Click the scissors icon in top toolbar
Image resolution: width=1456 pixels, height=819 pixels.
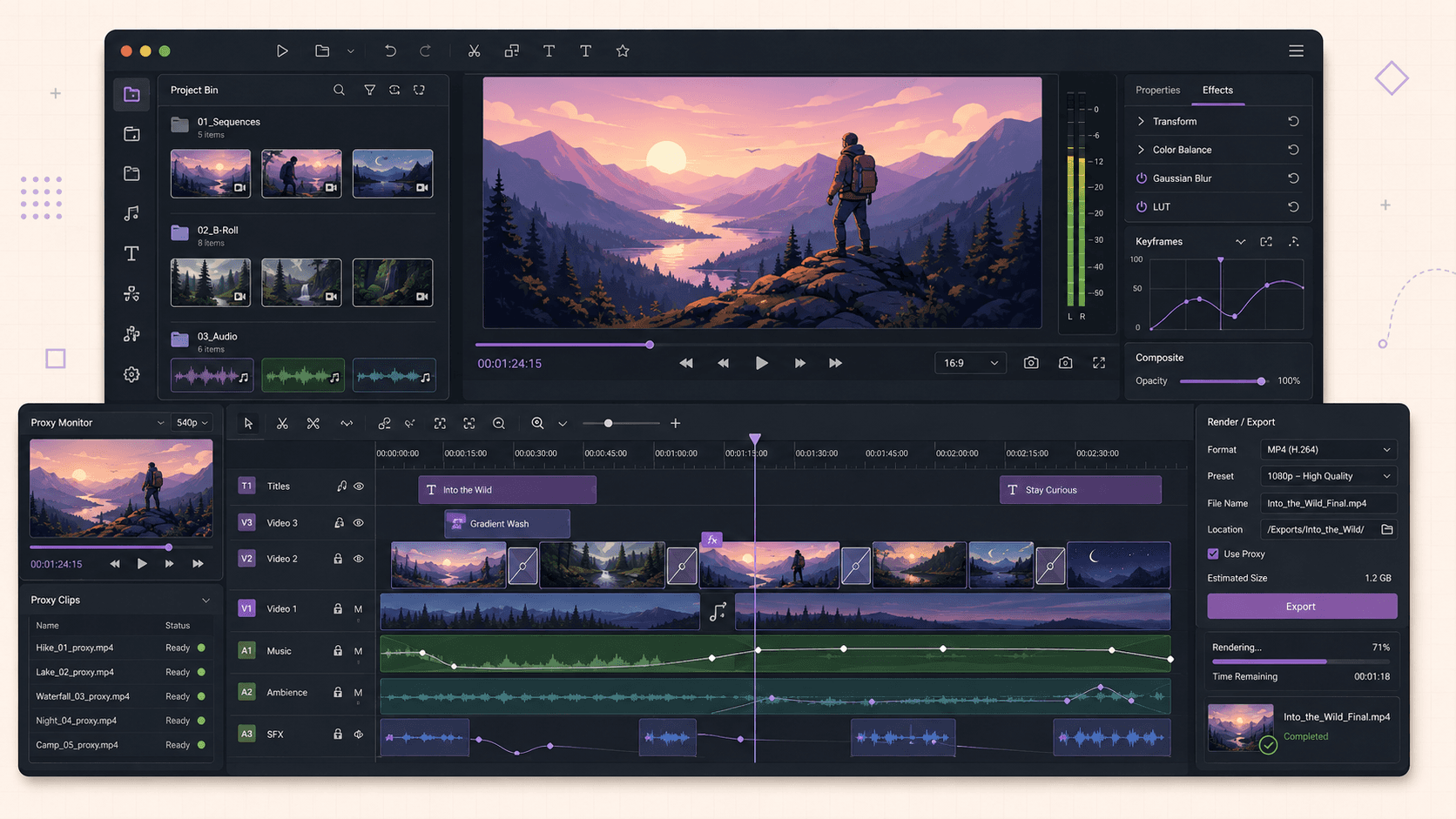tap(474, 51)
